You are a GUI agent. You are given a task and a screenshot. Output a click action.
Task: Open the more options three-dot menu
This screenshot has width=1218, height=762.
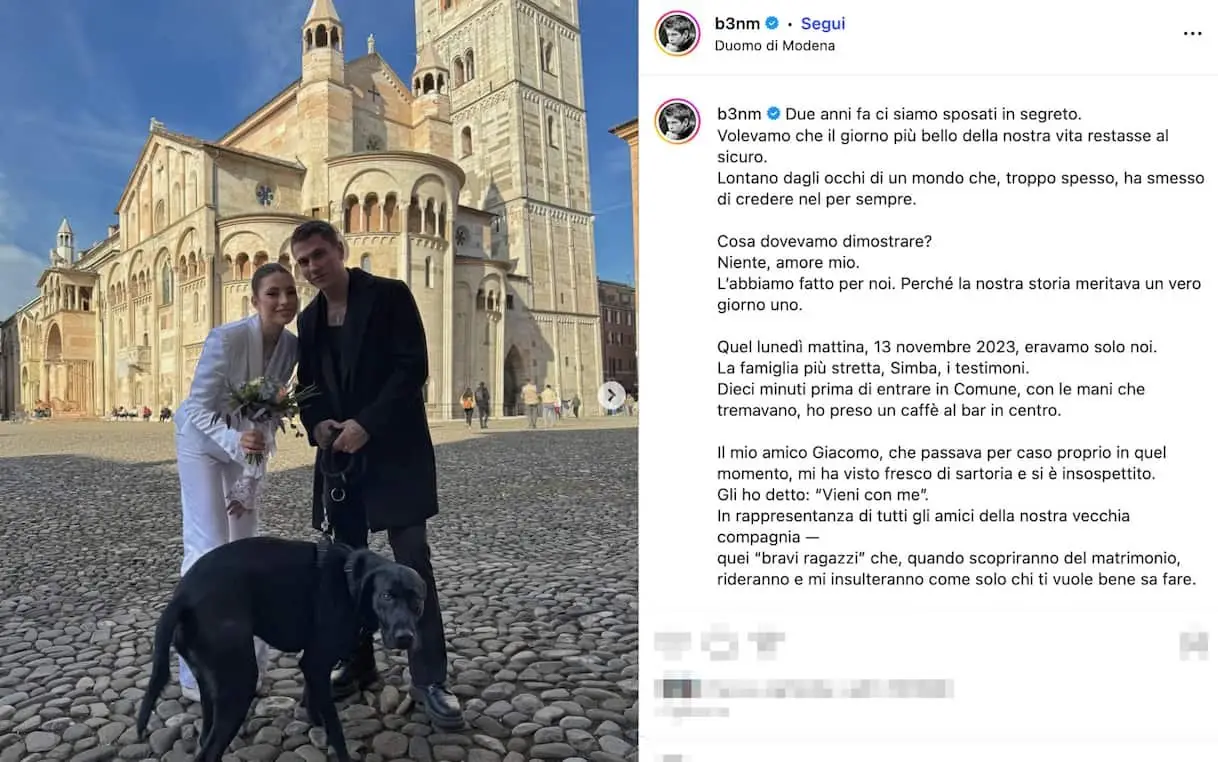click(1192, 33)
